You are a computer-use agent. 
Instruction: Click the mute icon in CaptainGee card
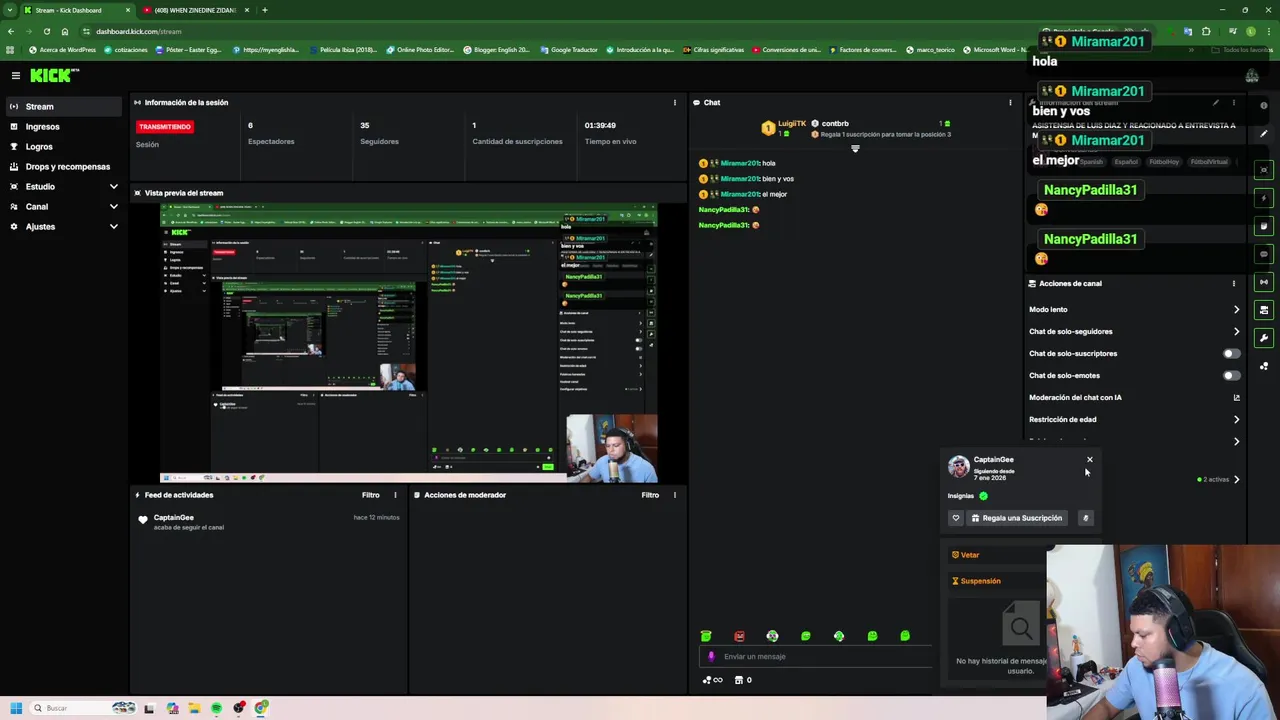[x=1086, y=518]
